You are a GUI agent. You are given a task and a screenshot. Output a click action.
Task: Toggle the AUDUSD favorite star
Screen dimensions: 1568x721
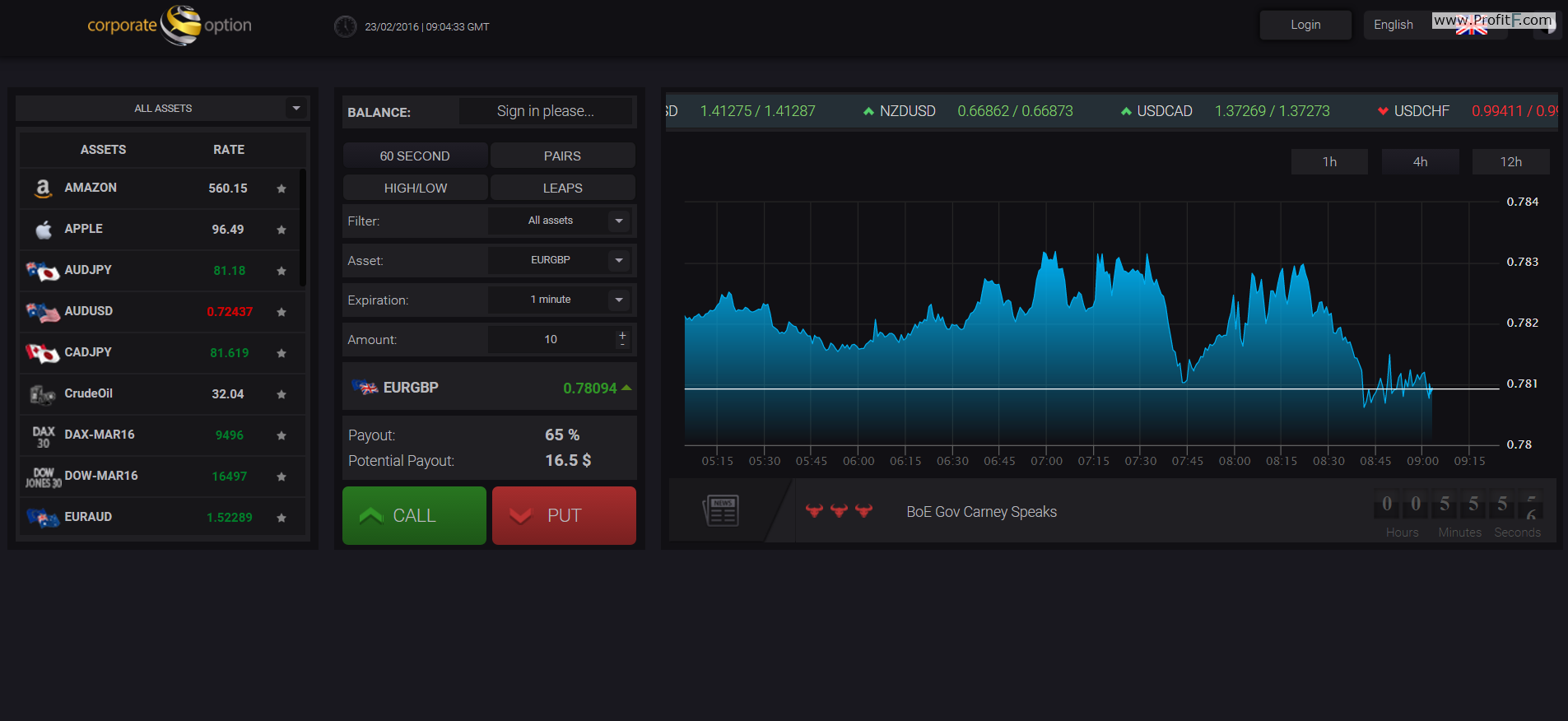point(281,312)
